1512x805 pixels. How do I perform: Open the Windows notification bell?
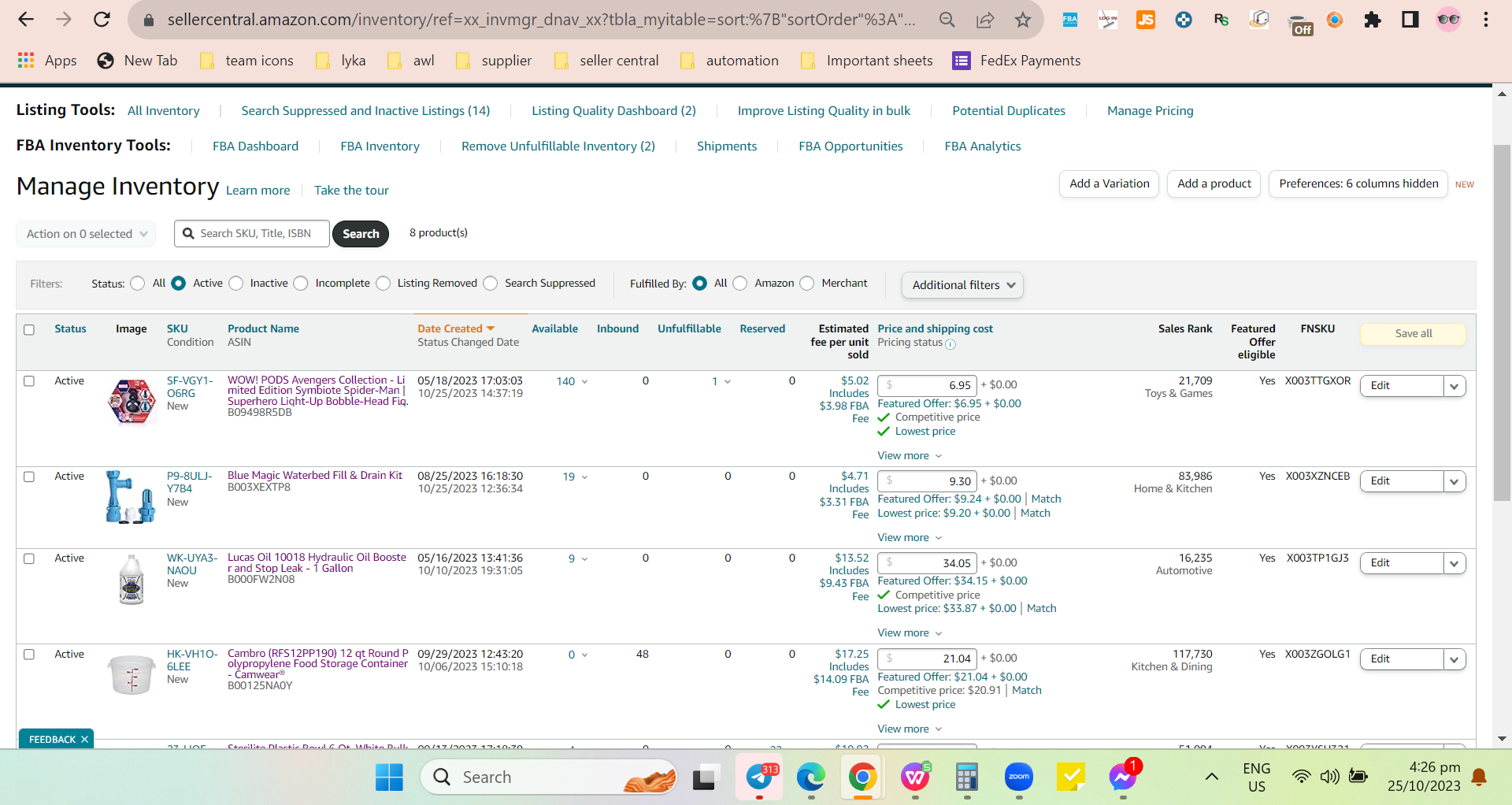pos(1479,777)
